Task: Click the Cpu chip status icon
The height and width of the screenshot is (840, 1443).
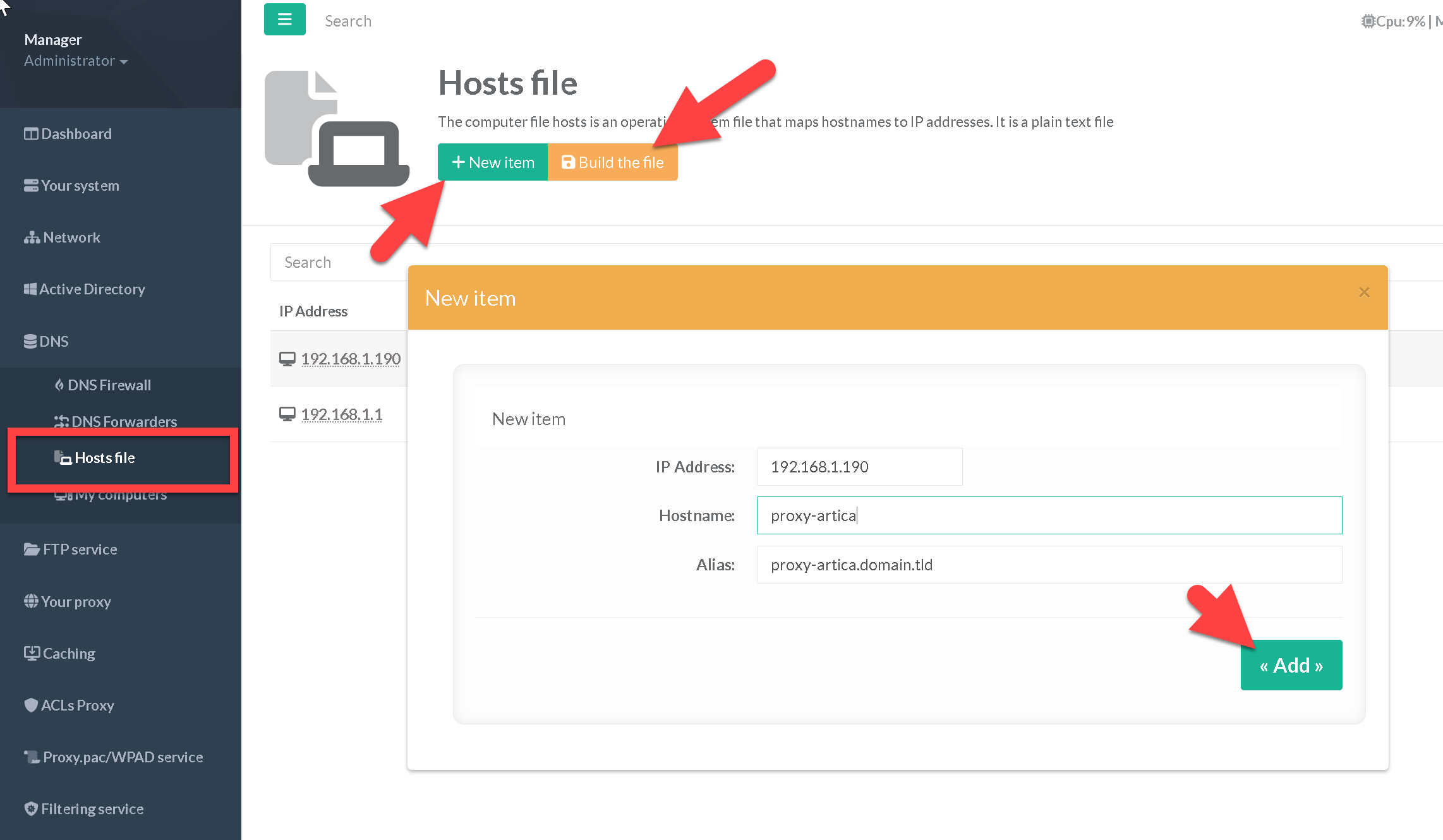Action: [x=1368, y=21]
